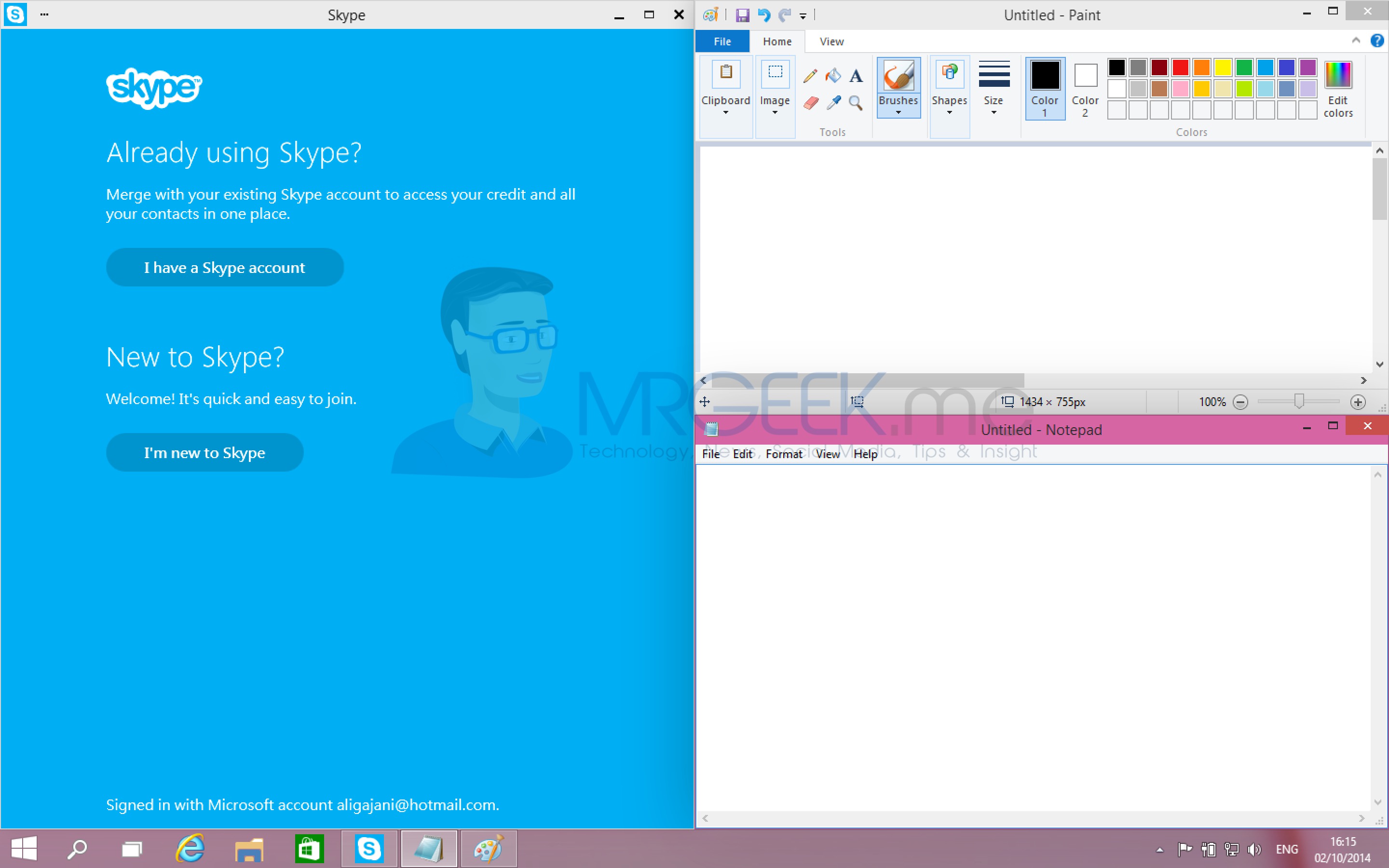
Task: Switch to the View tab in Paint
Action: pyautogui.click(x=831, y=41)
